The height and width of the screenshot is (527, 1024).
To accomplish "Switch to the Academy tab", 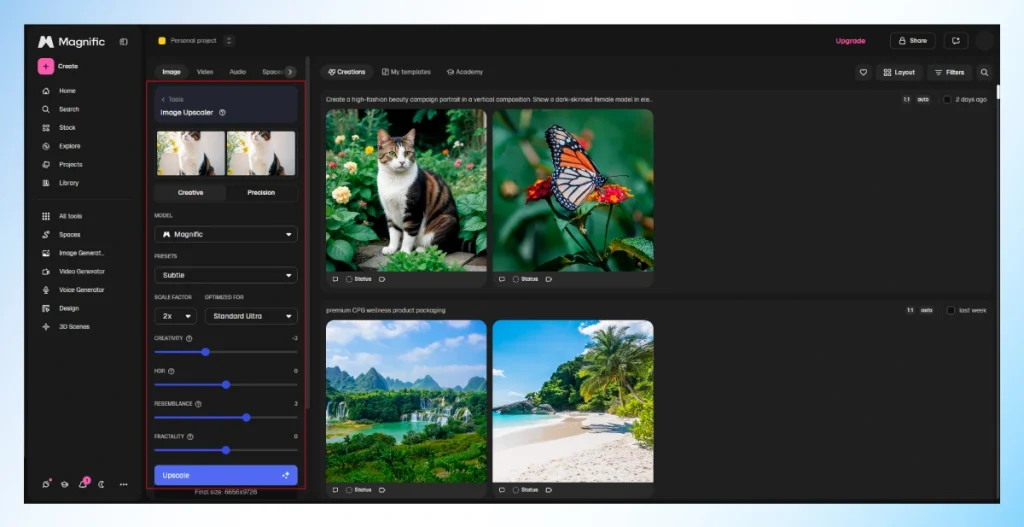I will (x=465, y=72).
